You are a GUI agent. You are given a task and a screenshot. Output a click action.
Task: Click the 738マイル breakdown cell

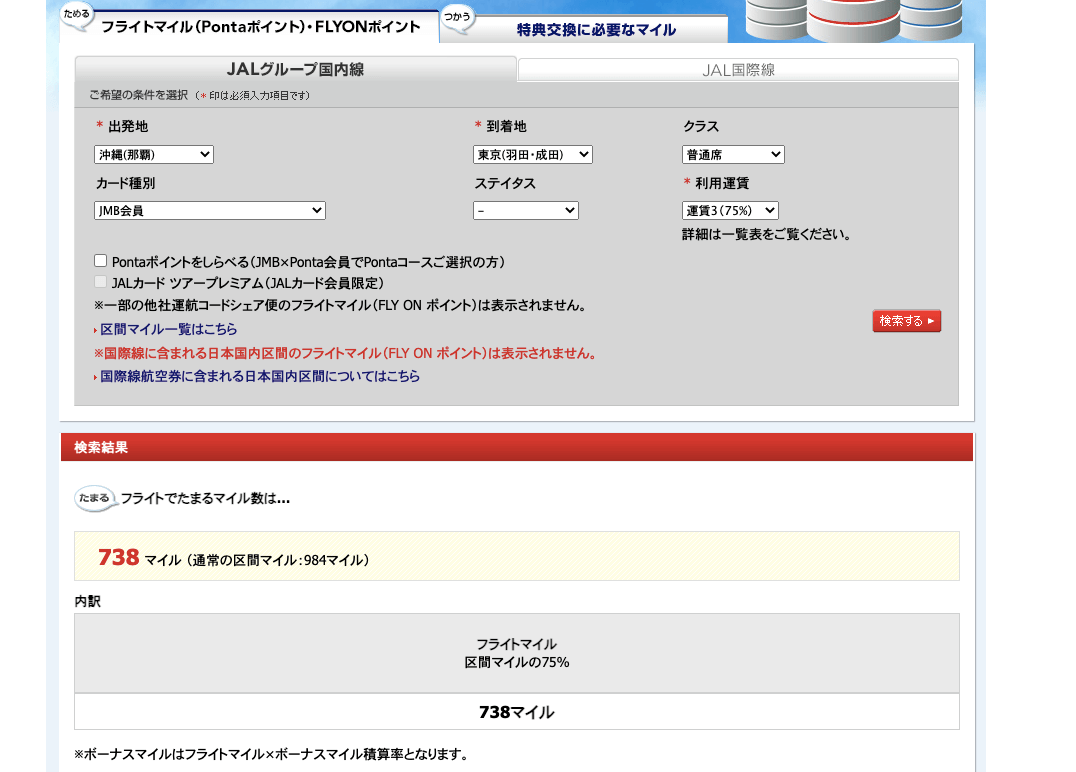(x=517, y=712)
